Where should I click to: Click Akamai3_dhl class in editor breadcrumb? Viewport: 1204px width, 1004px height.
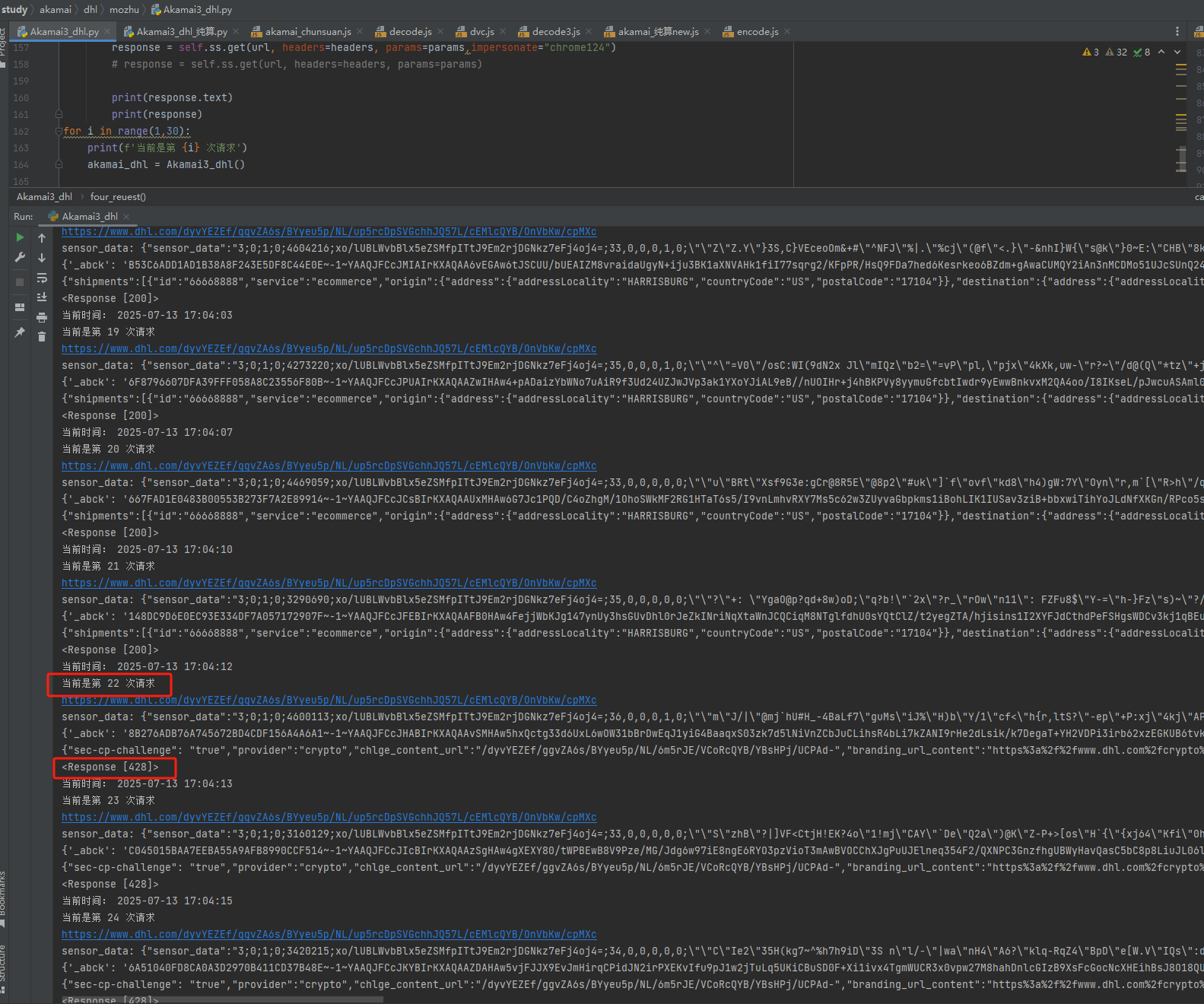point(44,196)
